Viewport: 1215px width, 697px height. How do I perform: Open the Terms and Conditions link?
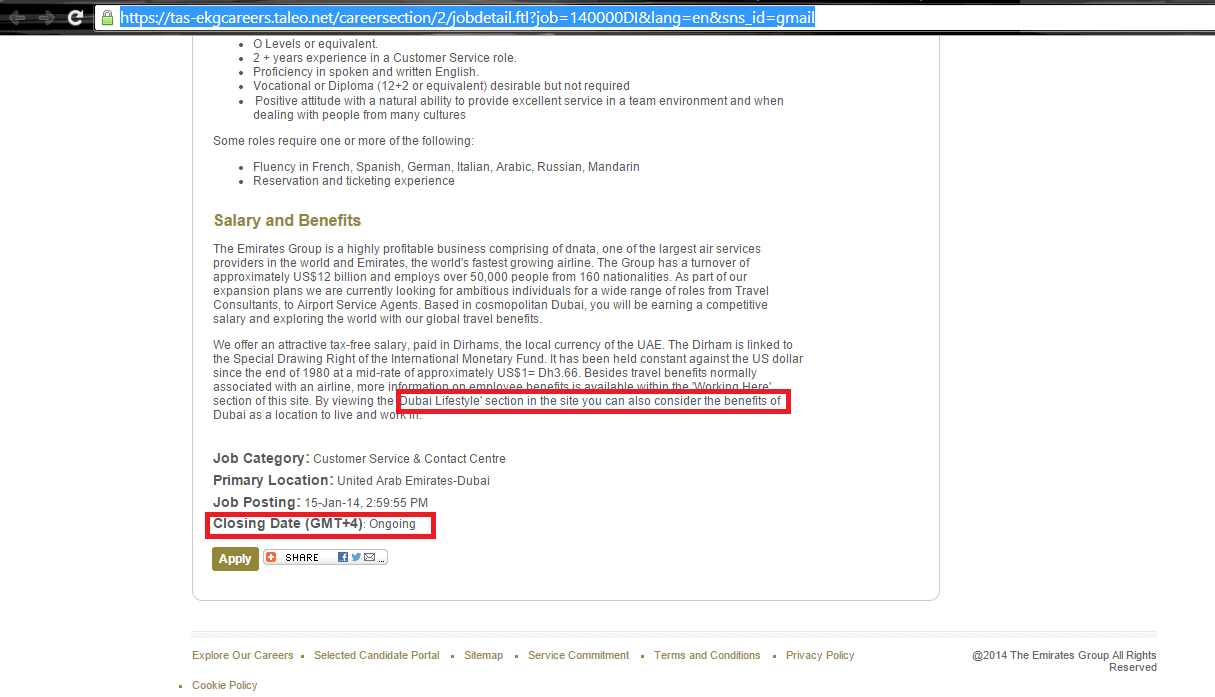pos(707,656)
